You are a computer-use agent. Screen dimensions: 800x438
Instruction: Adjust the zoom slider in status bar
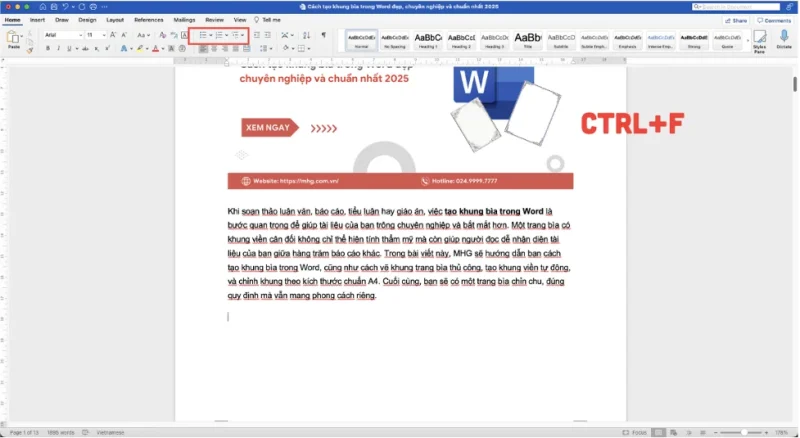(744, 432)
